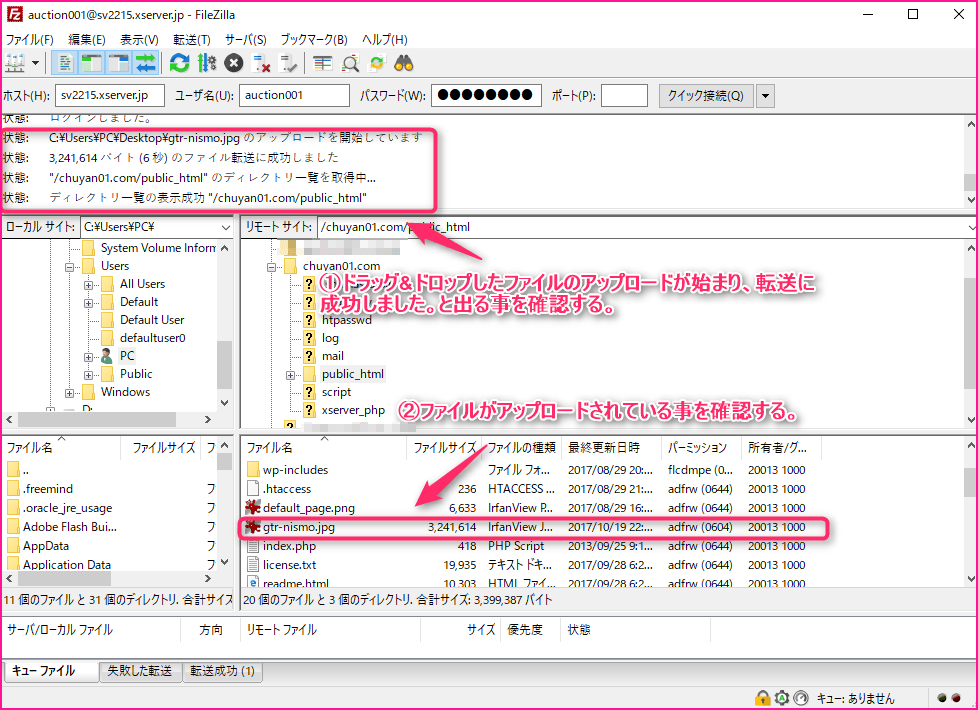
Task: Open the 表示(V) menu
Action: 139,39
